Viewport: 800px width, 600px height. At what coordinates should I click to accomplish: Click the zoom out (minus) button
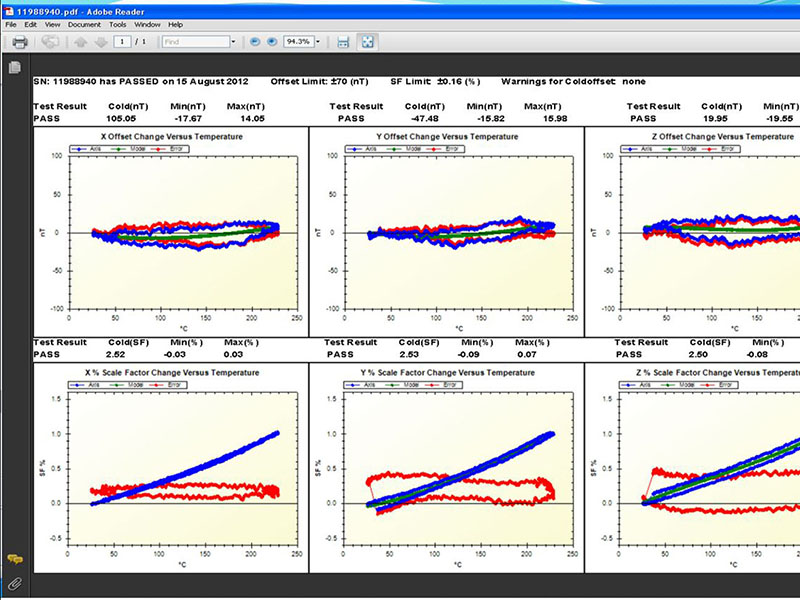click(255, 42)
